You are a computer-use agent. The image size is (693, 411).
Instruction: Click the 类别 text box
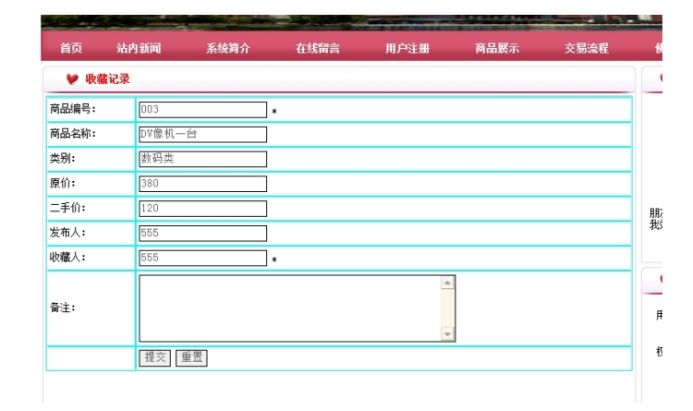pos(203,159)
